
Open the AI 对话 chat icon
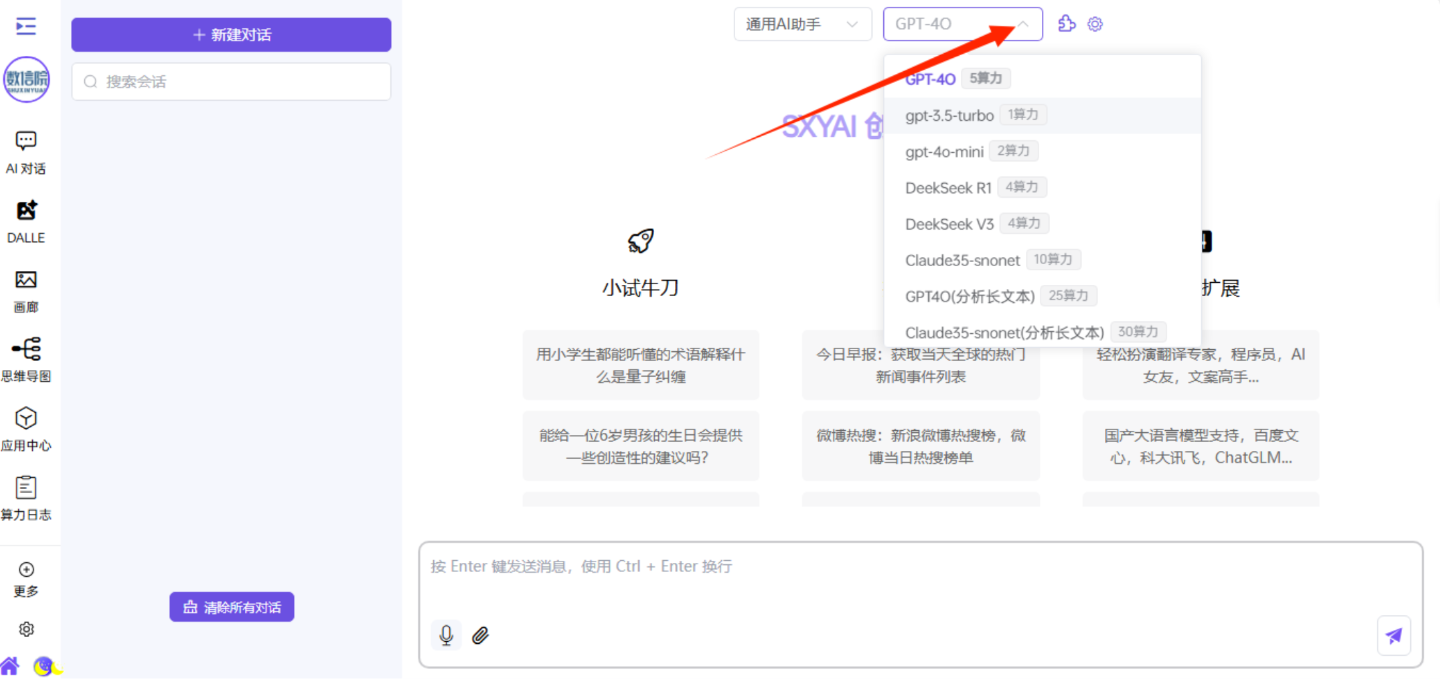(26, 142)
